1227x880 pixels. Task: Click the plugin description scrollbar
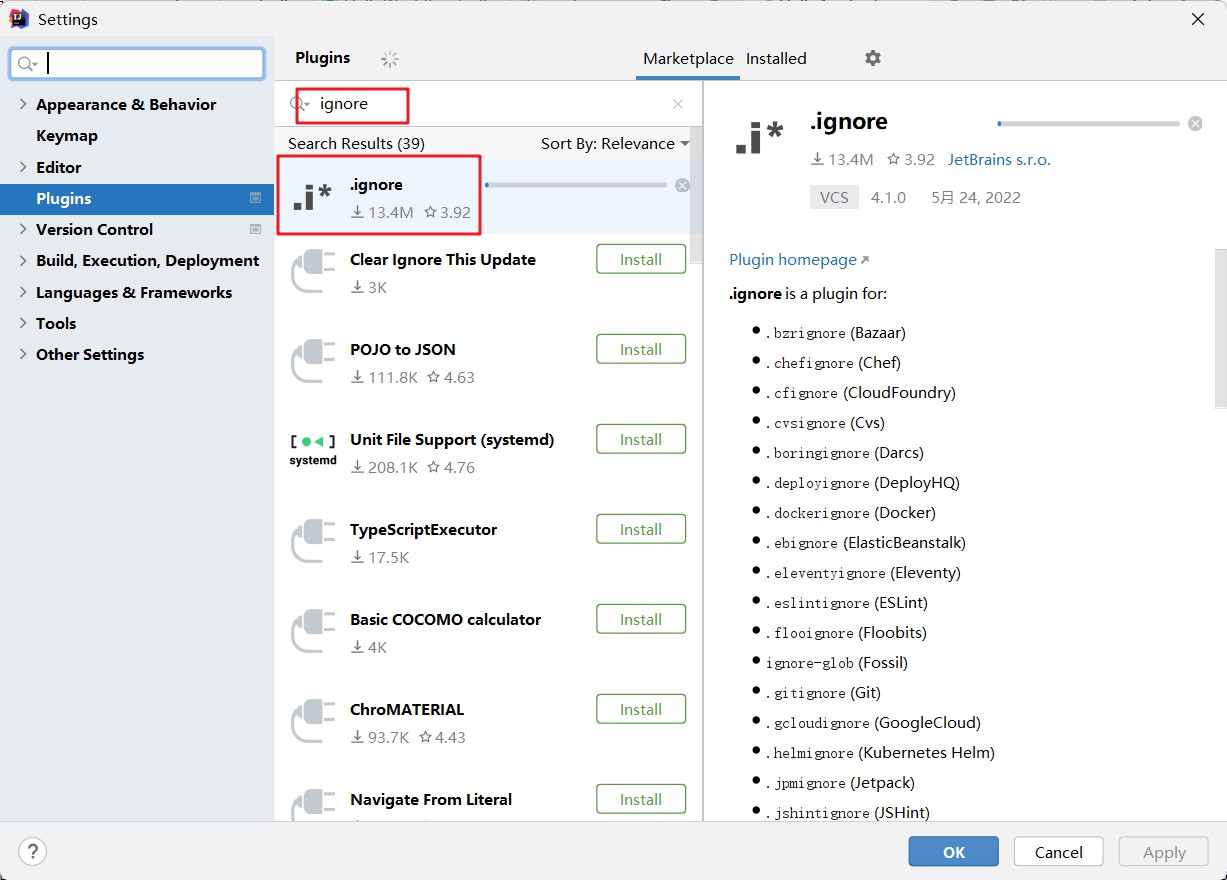click(1220, 328)
